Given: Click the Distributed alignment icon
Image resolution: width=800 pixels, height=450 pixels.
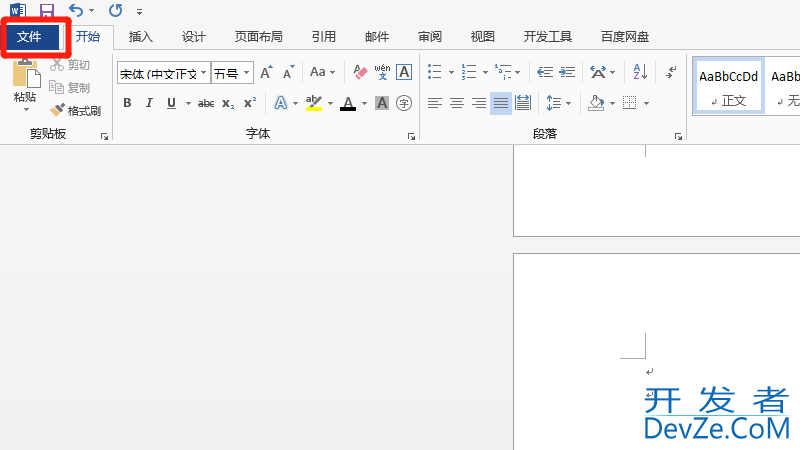Looking at the screenshot, I should point(523,103).
